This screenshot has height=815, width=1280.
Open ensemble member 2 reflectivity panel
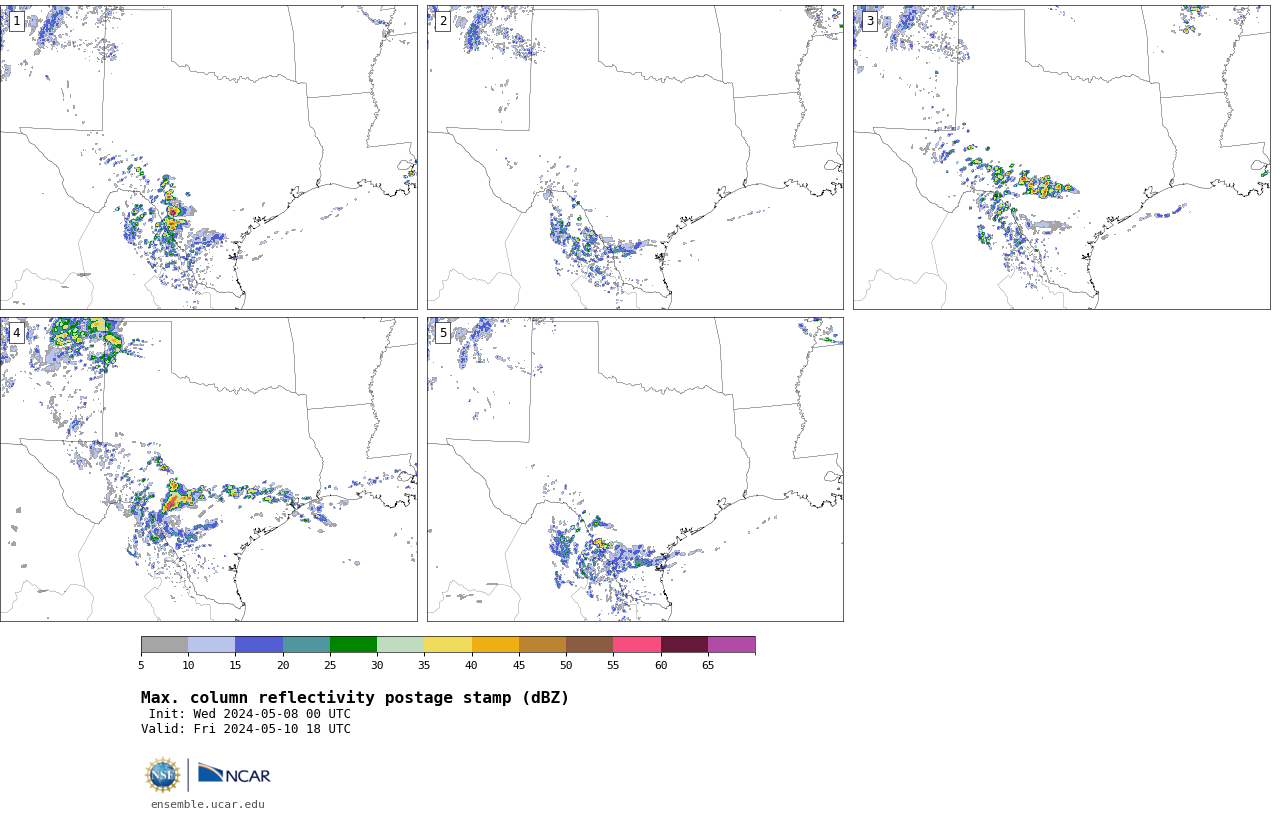tap(635, 157)
